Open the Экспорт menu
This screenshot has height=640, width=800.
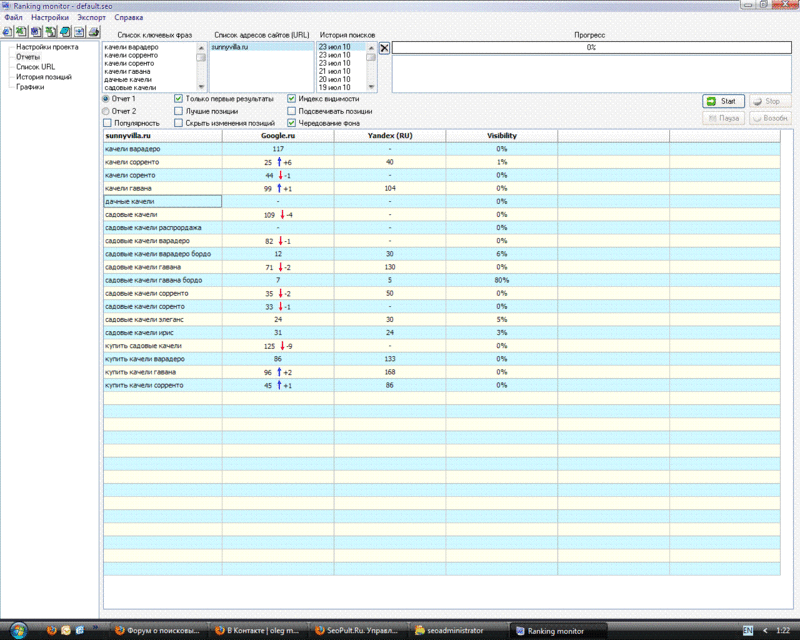click(x=90, y=18)
